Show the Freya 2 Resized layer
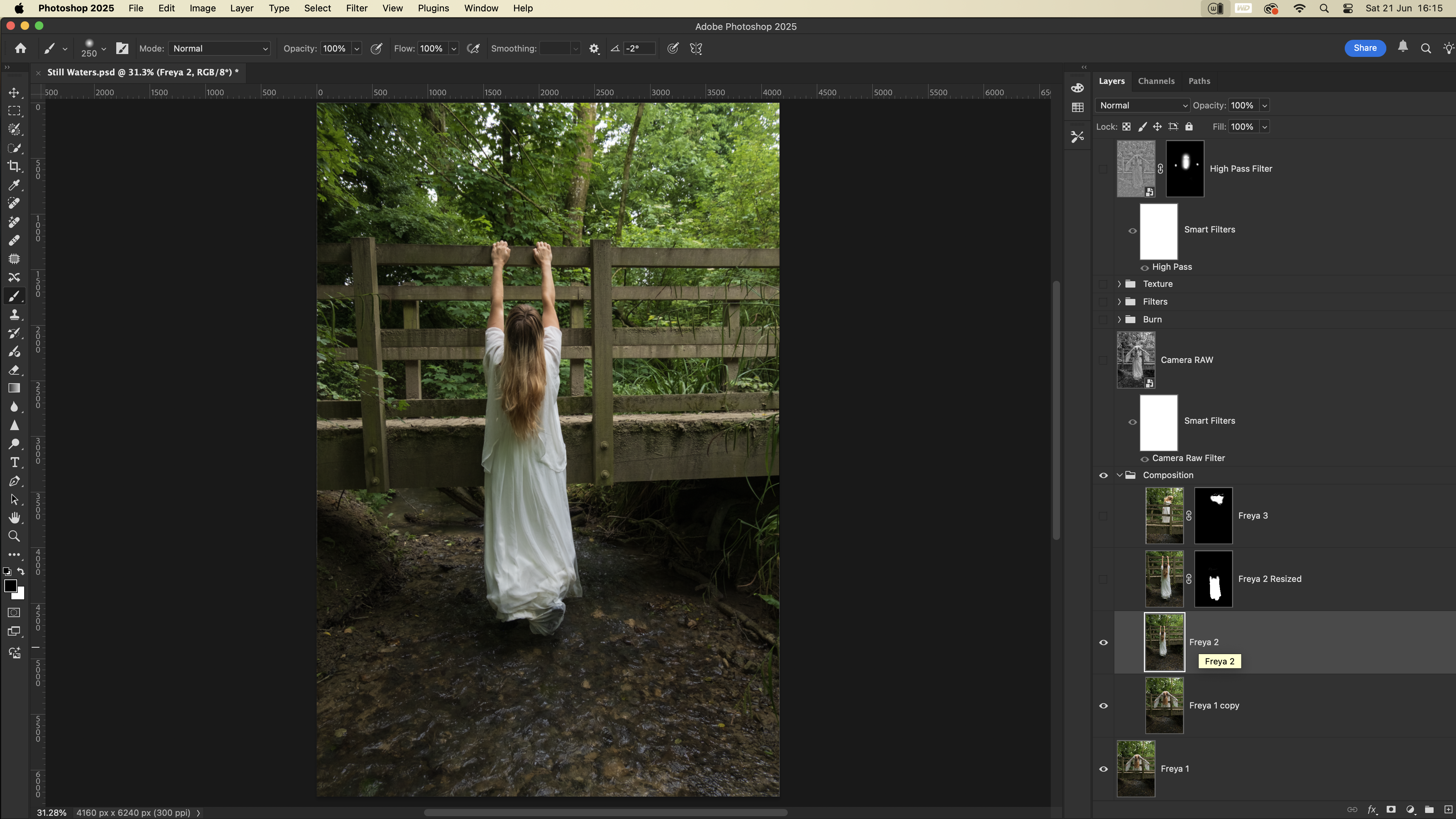This screenshot has width=1456, height=819. coord(1103,579)
